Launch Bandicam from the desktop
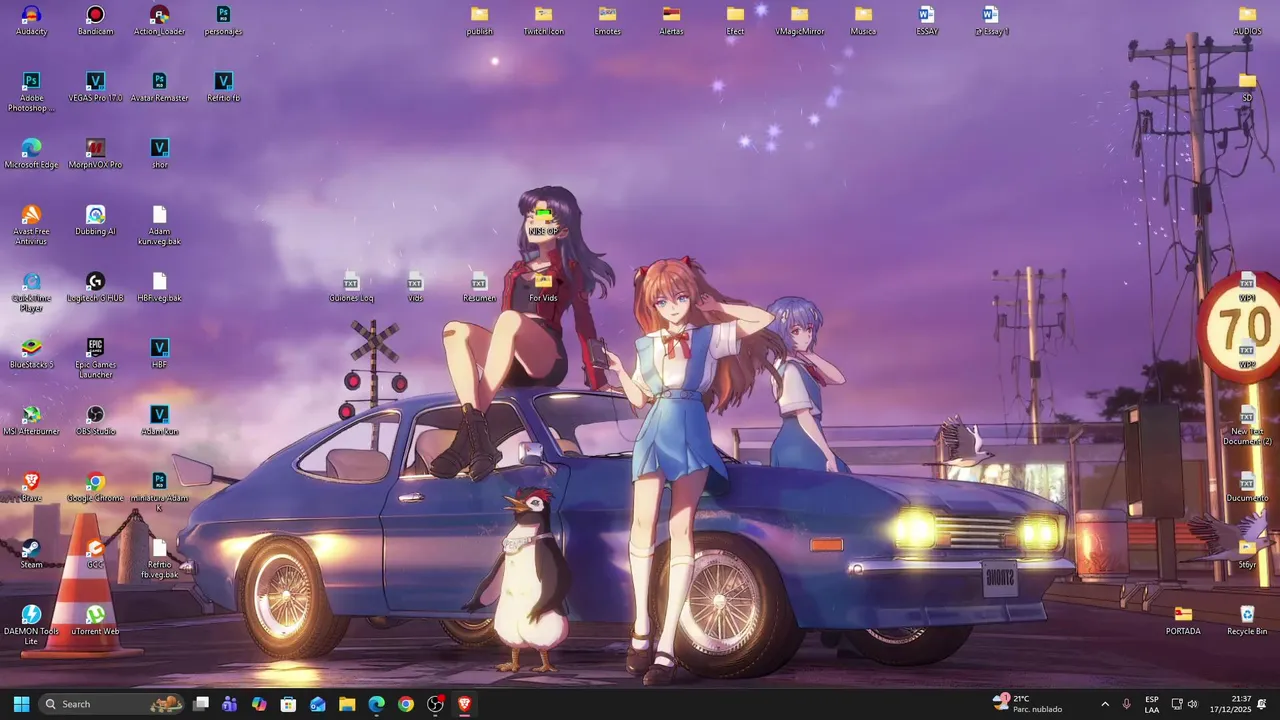1280x720 pixels. click(x=95, y=21)
